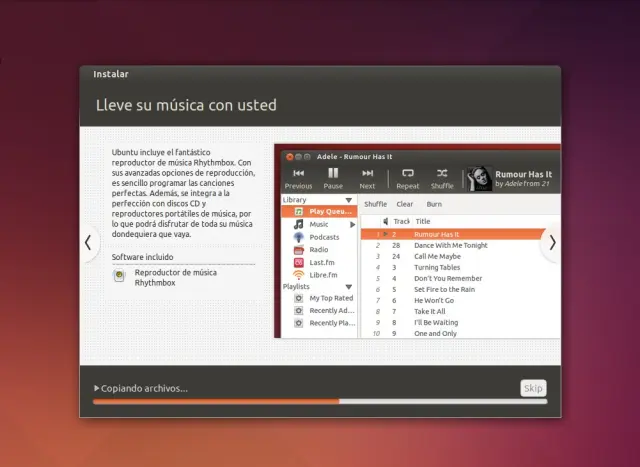Pause the song in Rhythmbox
The image size is (640, 467).
(333, 173)
